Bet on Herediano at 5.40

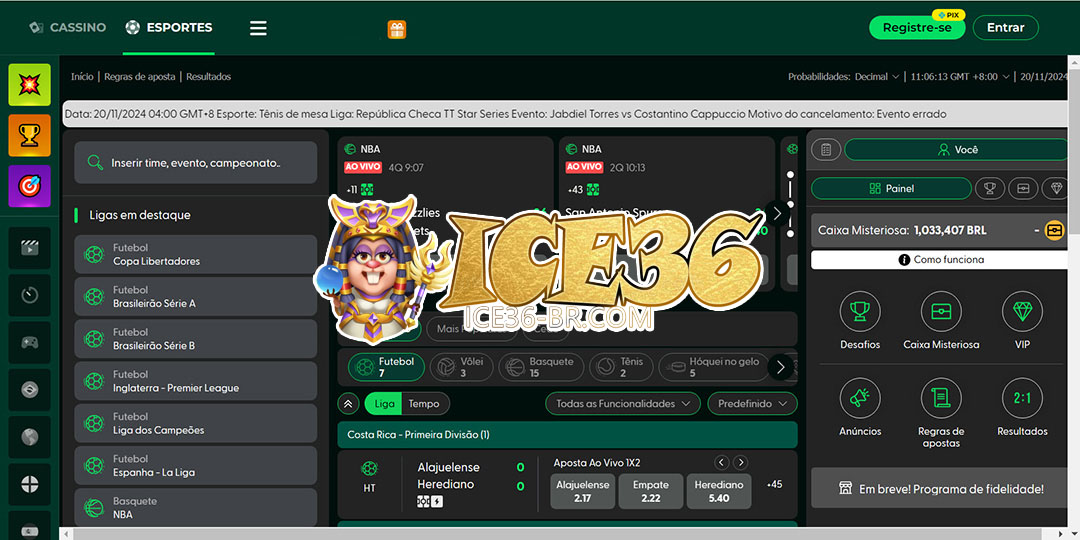[x=718, y=491]
